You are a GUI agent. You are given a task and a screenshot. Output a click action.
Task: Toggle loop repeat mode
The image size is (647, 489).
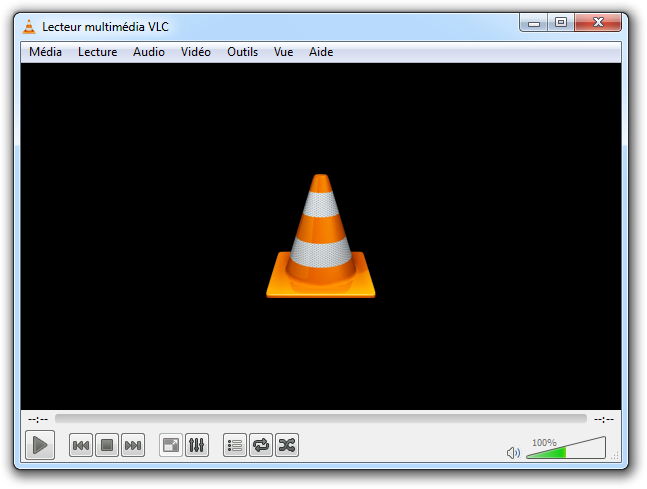261,445
